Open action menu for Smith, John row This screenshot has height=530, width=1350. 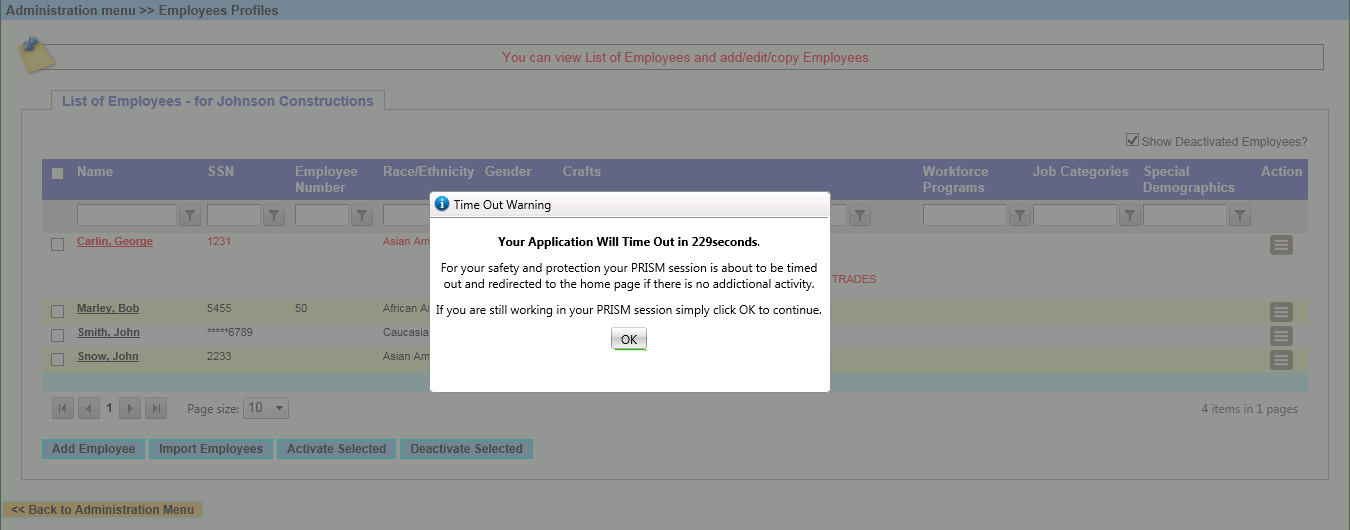coord(1281,336)
